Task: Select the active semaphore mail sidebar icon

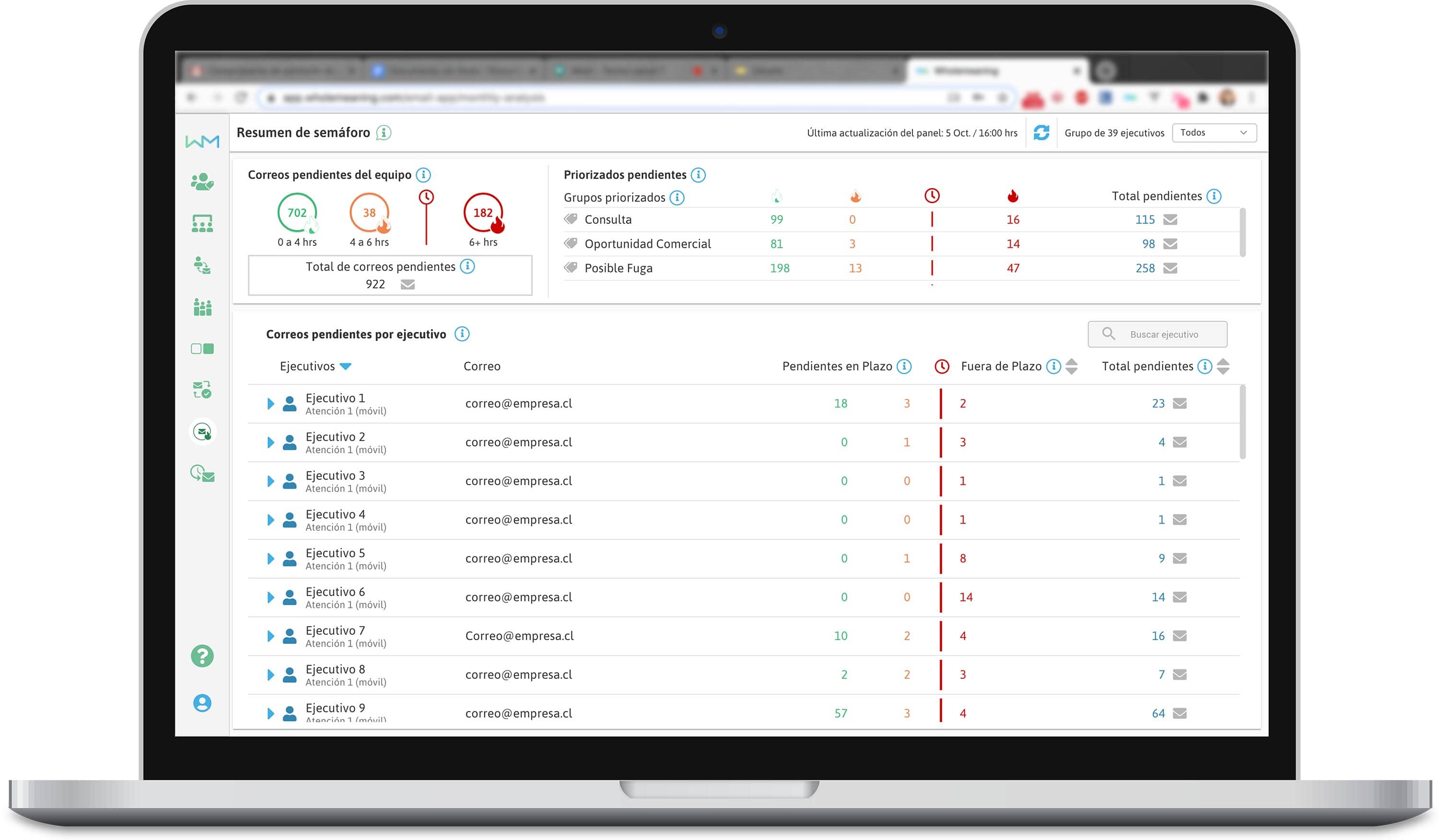Action: pyautogui.click(x=202, y=432)
